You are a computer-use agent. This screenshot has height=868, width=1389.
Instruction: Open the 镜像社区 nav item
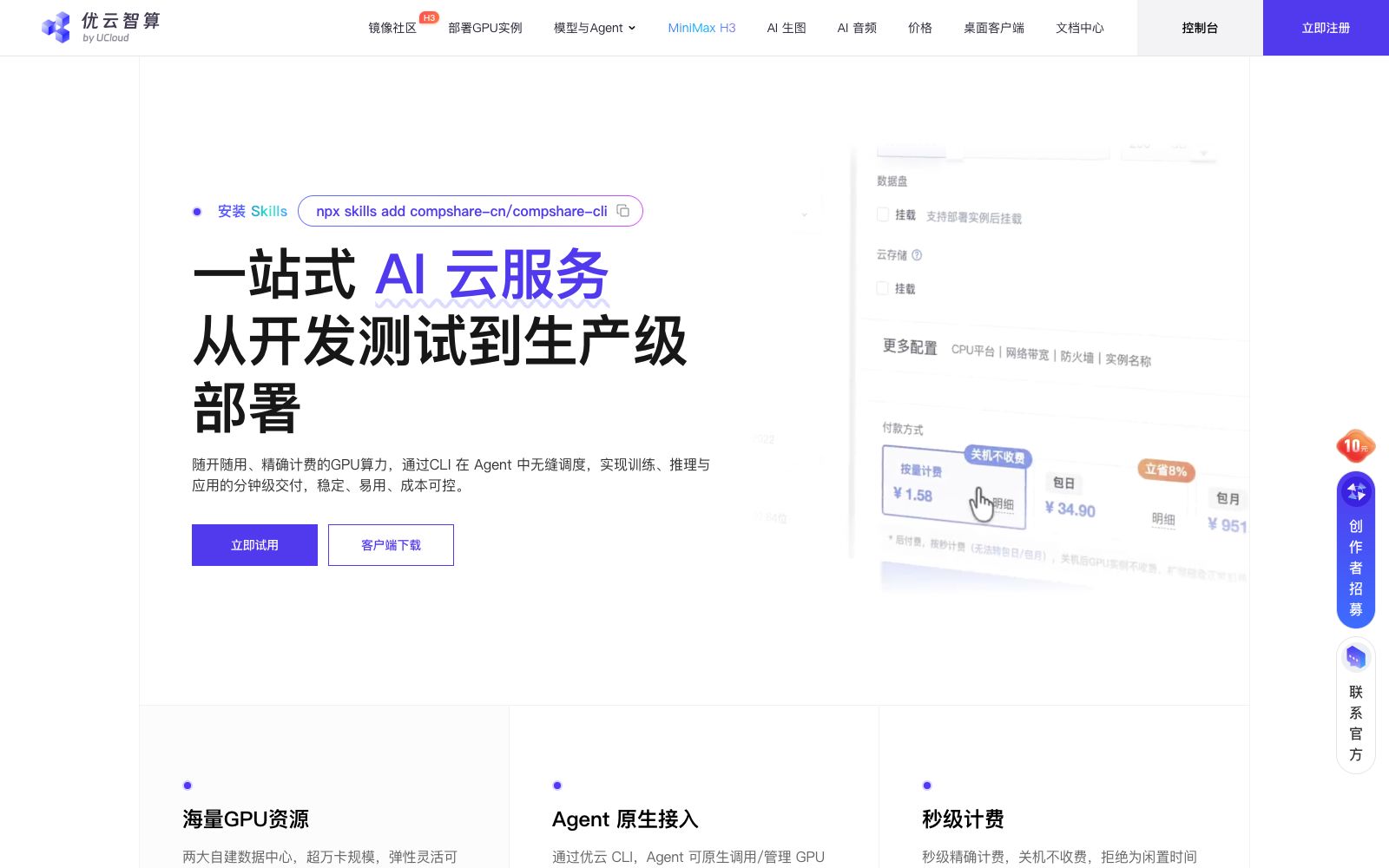(392, 28)
